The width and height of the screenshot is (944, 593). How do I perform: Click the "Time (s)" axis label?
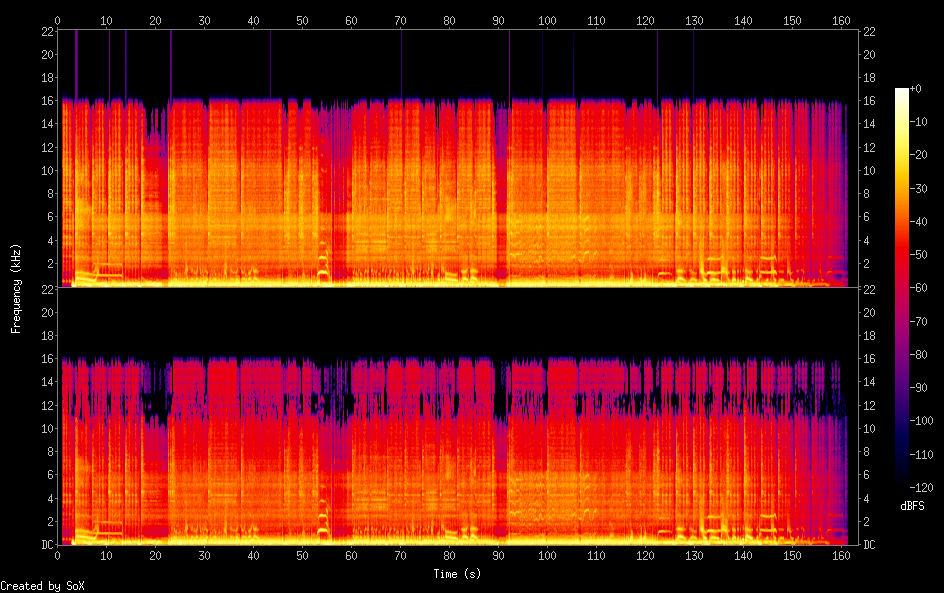(x=459, y=574)
